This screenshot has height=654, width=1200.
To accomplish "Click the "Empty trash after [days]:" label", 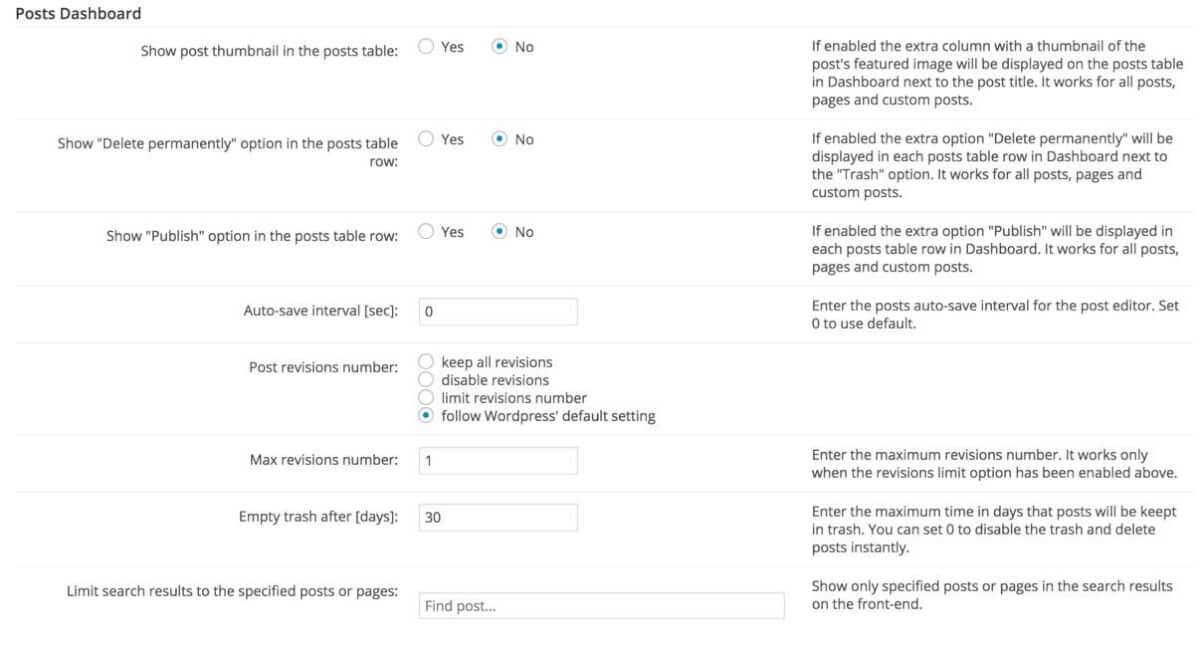I will (311, 517).
